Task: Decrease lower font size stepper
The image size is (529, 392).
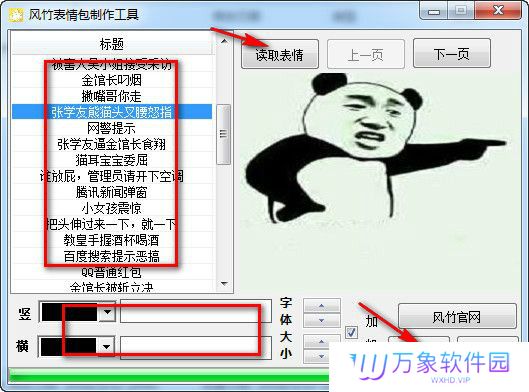Action: [x=322, y=356]
